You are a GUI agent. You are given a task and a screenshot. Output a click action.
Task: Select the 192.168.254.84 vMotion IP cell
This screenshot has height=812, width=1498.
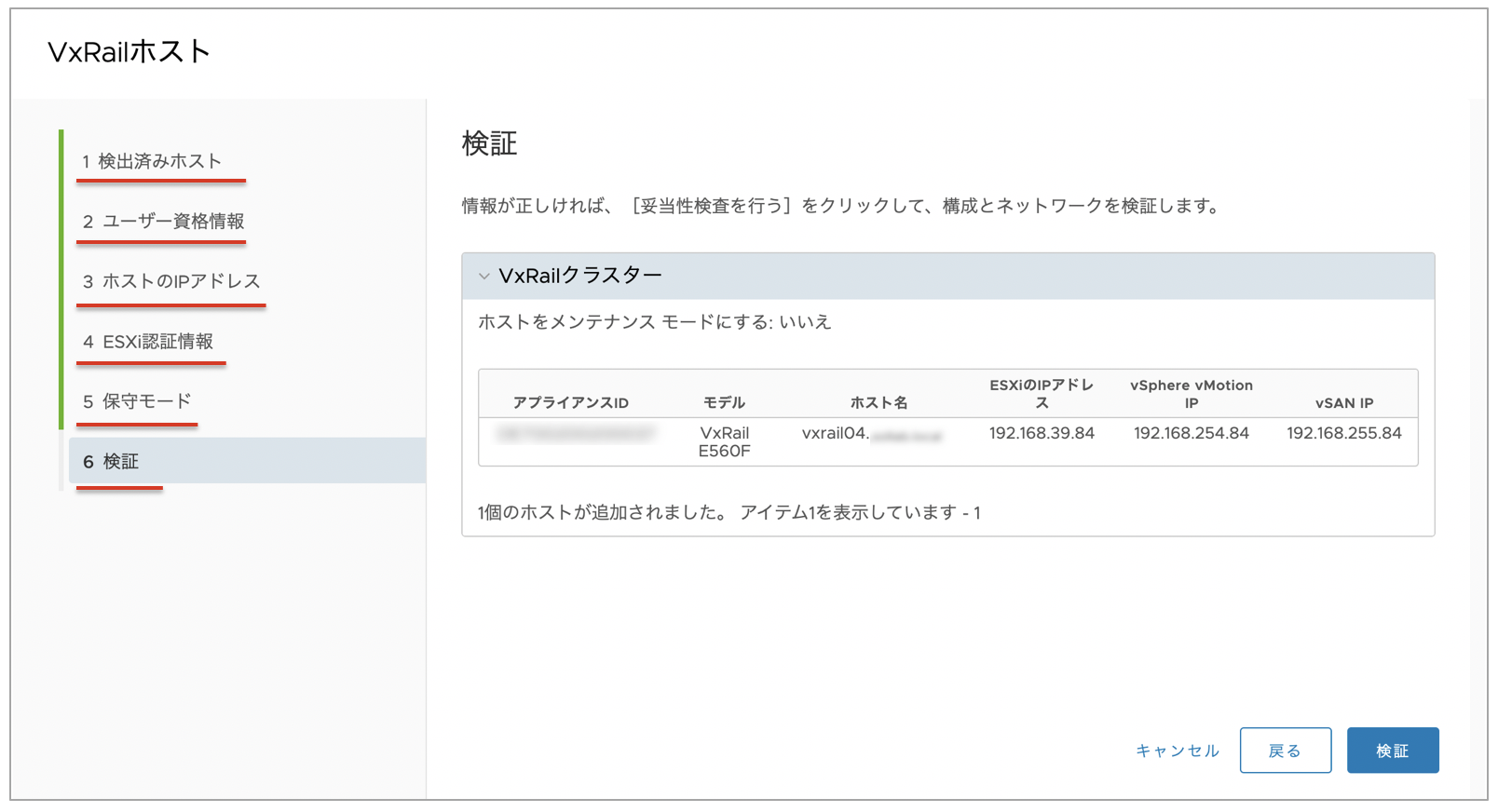1192,434
